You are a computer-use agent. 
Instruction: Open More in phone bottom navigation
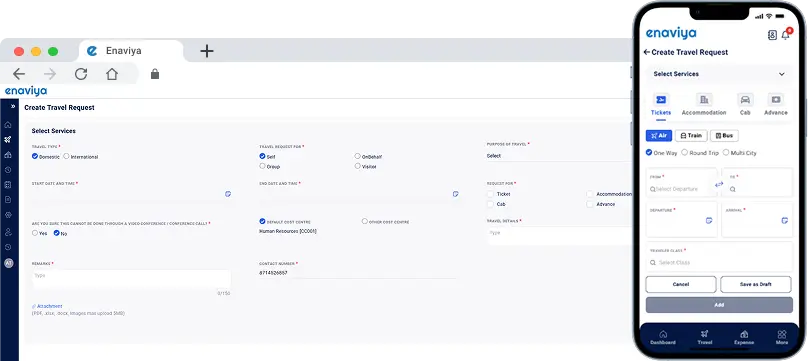coord(782,337)
